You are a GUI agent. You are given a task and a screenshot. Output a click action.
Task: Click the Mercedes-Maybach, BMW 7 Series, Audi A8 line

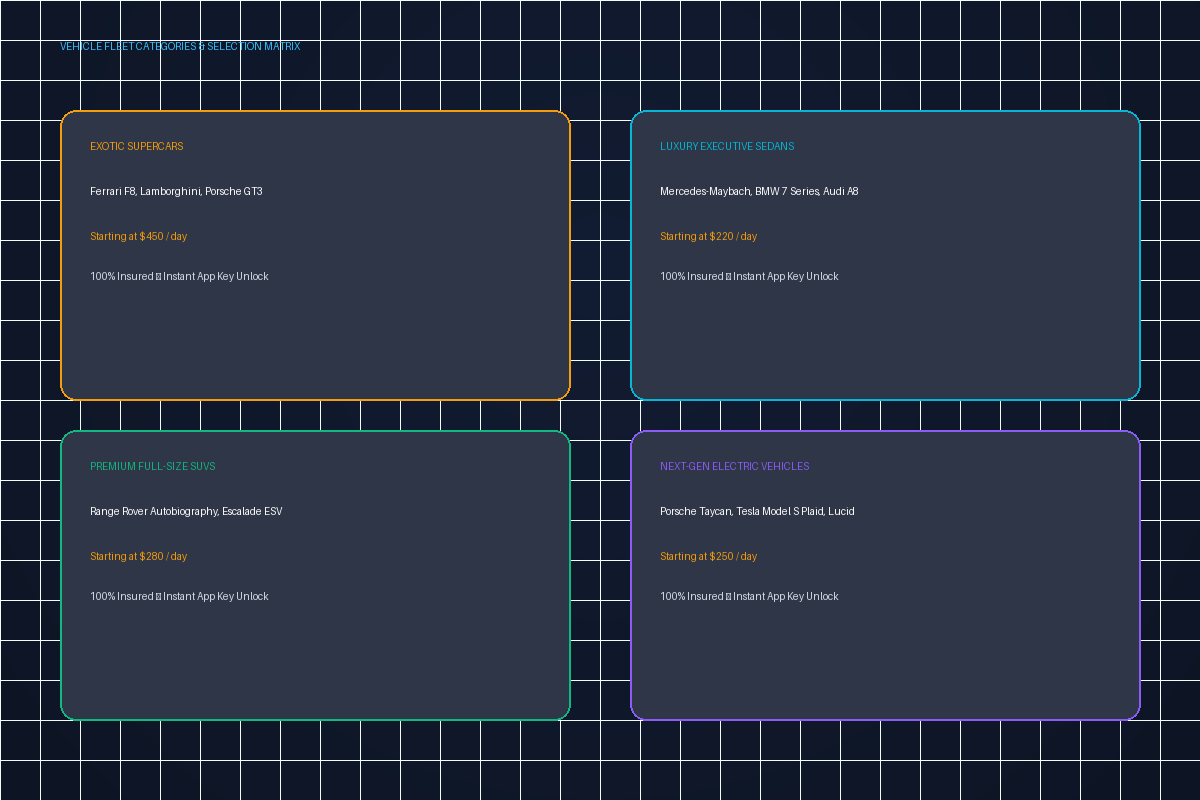(x=759, y=191)
